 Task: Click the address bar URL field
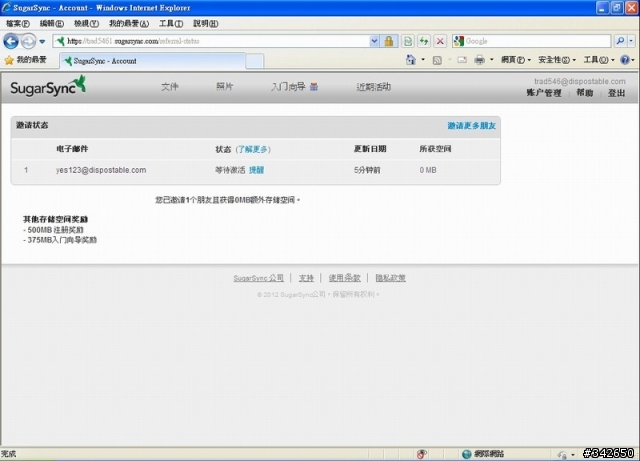click(211, 41)
